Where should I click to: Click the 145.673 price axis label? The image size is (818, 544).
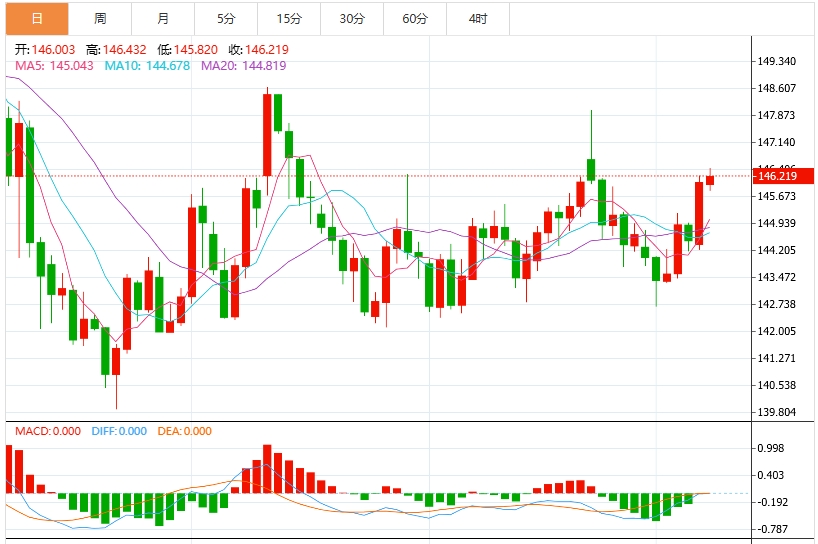pyautogui.click(x=777, y=196)
